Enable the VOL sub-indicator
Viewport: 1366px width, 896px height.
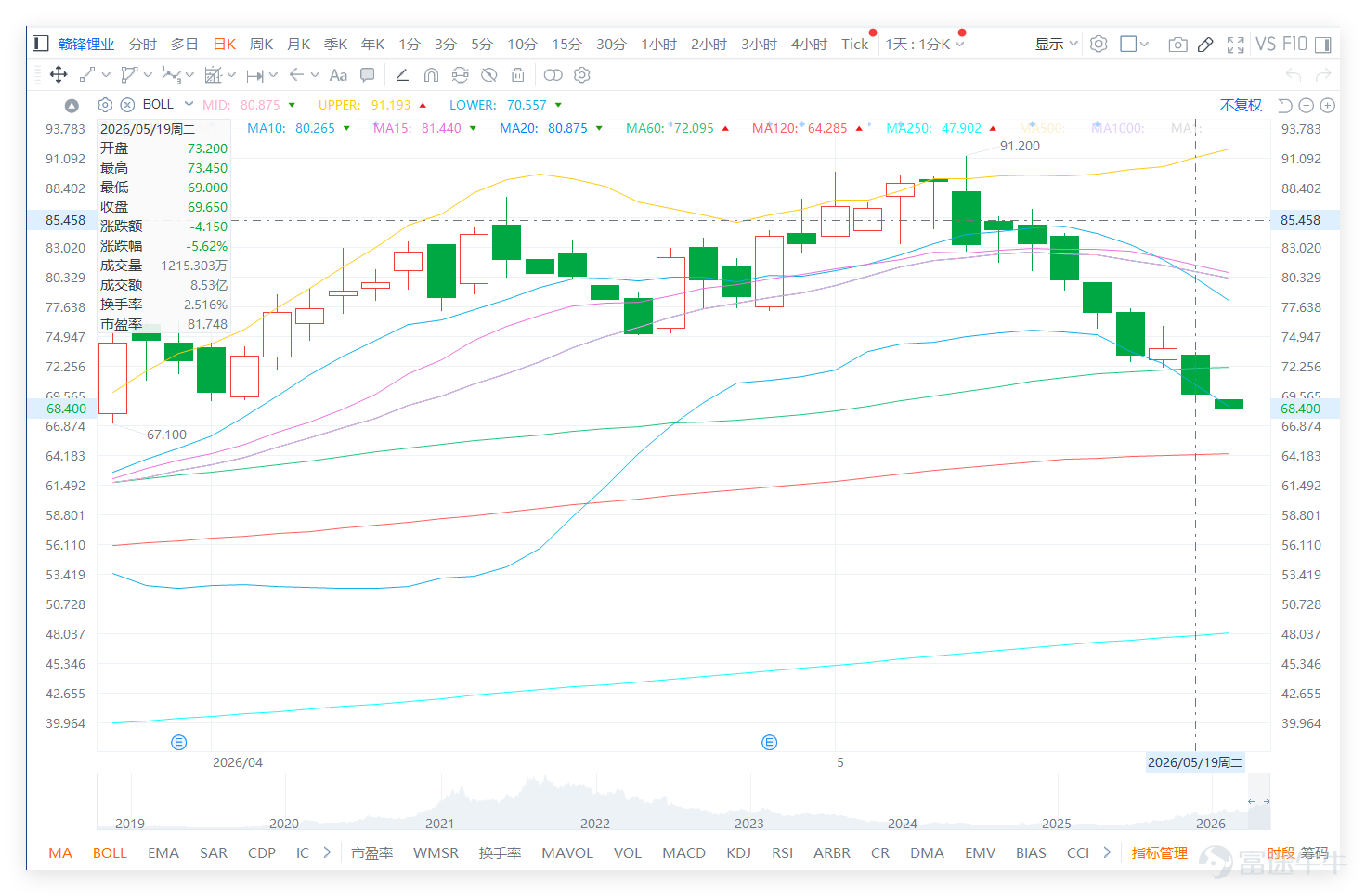(628, 852)
